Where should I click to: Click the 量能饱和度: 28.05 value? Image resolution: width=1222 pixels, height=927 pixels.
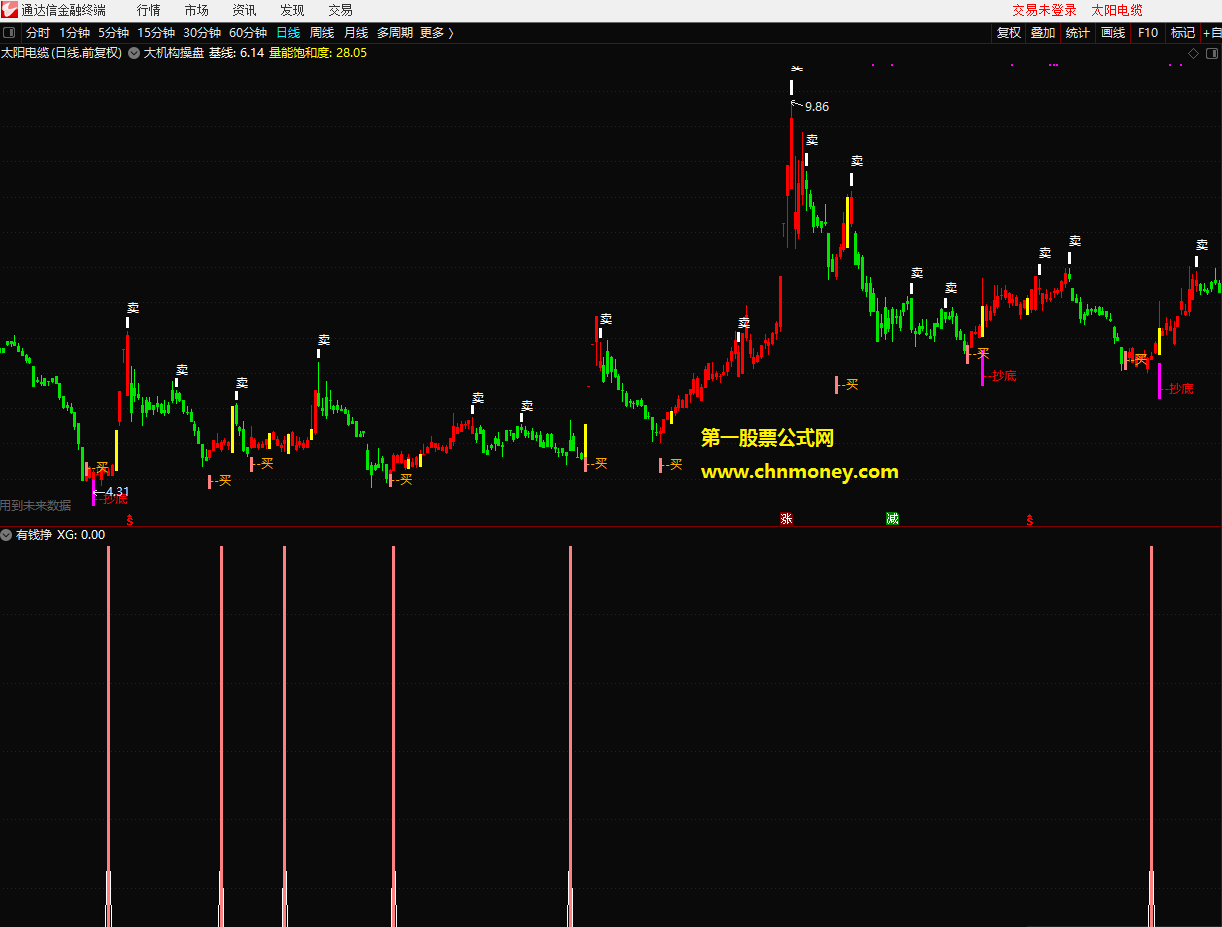pyautogui.click(x=318, y=53)
